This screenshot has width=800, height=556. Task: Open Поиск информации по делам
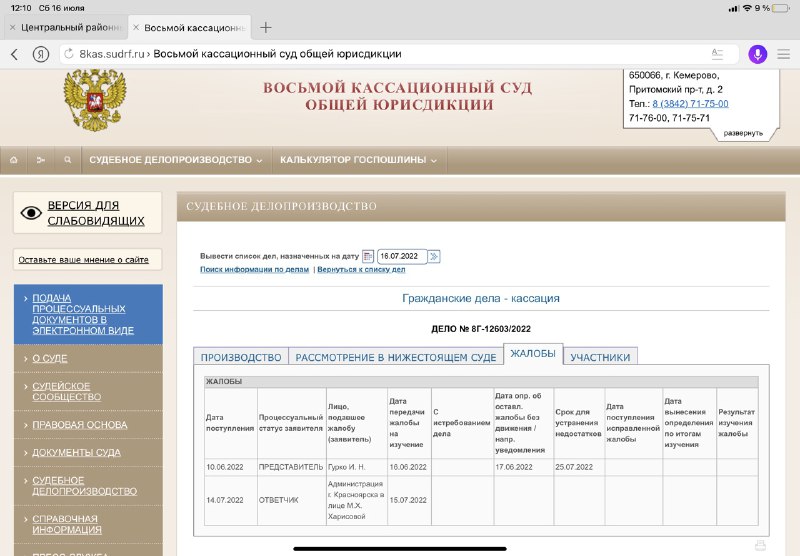[255, 269]
